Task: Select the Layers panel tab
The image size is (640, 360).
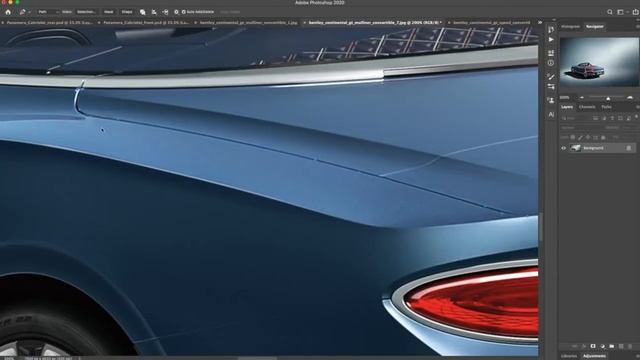Action: point(567,107)
